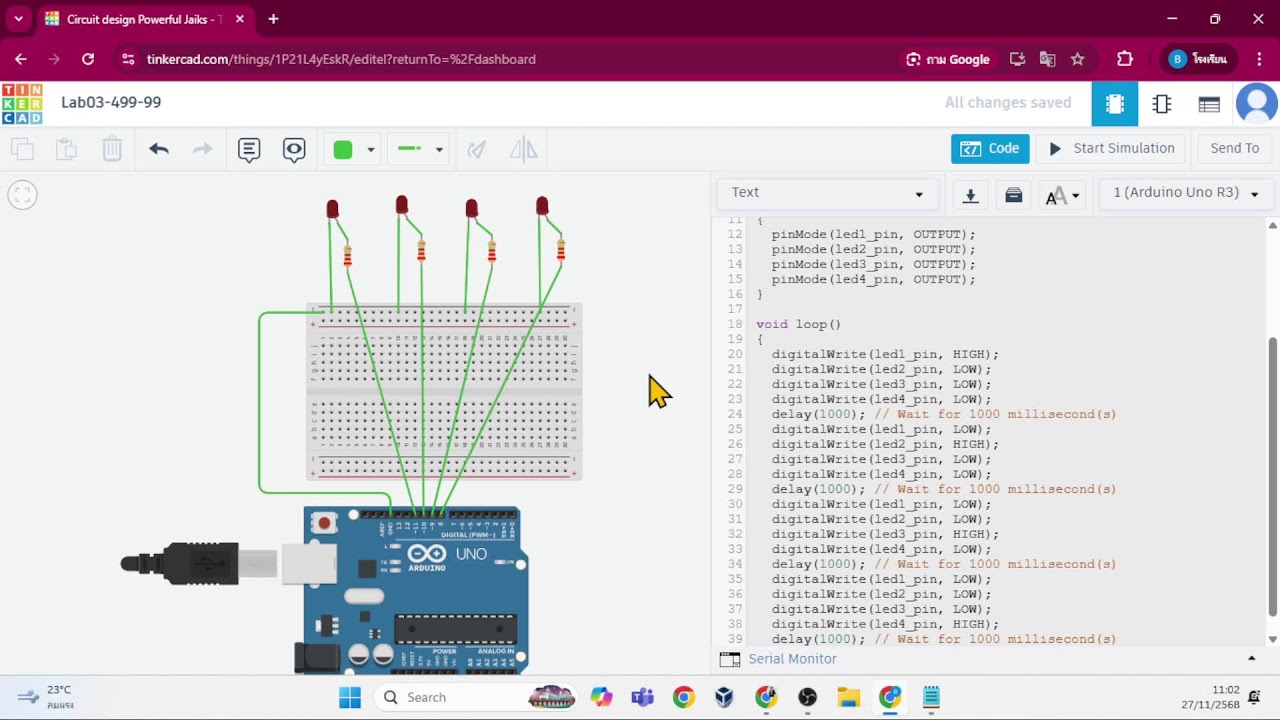This screenshot has height=720, width=1280.
Task: Open Google translate page icon
Action: (x=1047, y=59)
